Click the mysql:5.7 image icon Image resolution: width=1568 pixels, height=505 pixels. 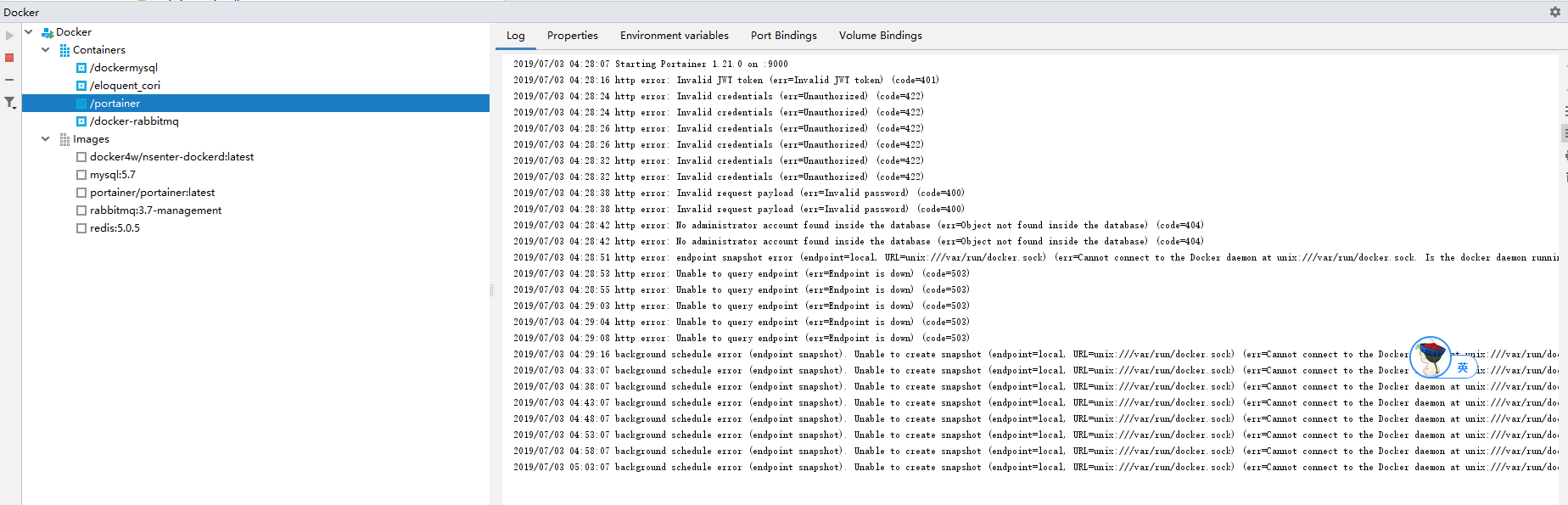pos(81,175)
